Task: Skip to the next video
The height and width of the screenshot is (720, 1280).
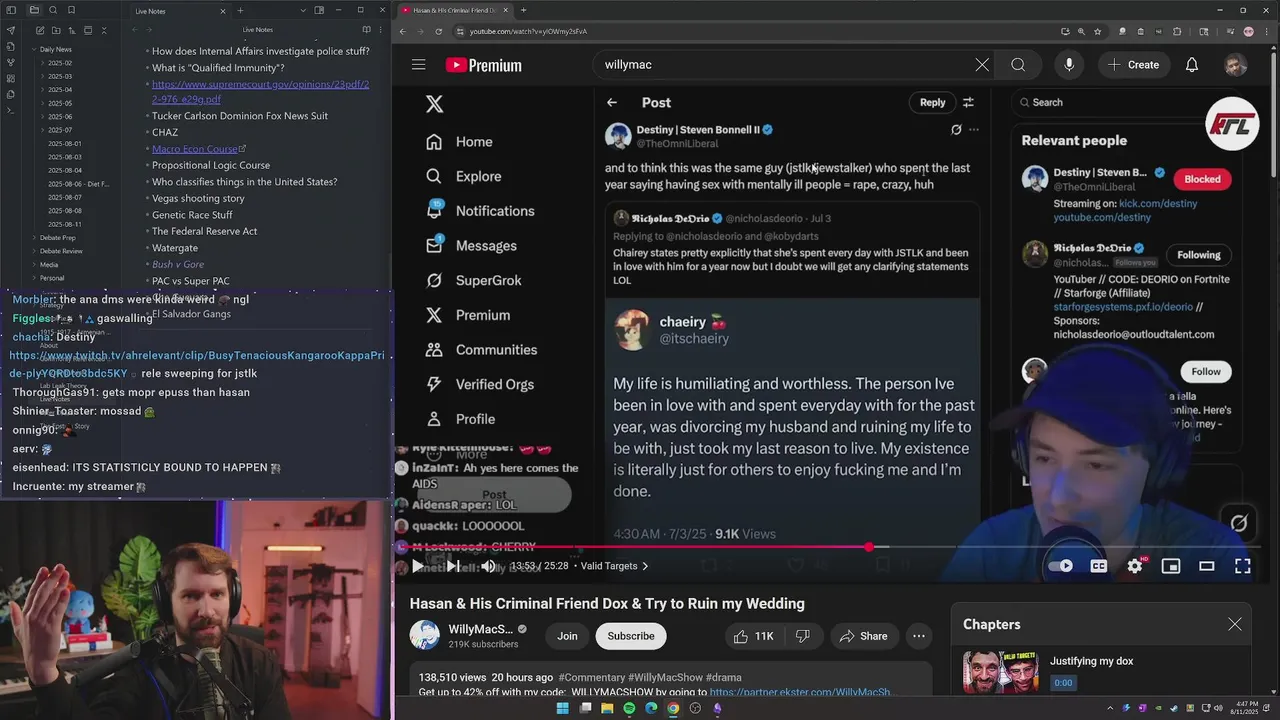Action: [x=453, y=566]
